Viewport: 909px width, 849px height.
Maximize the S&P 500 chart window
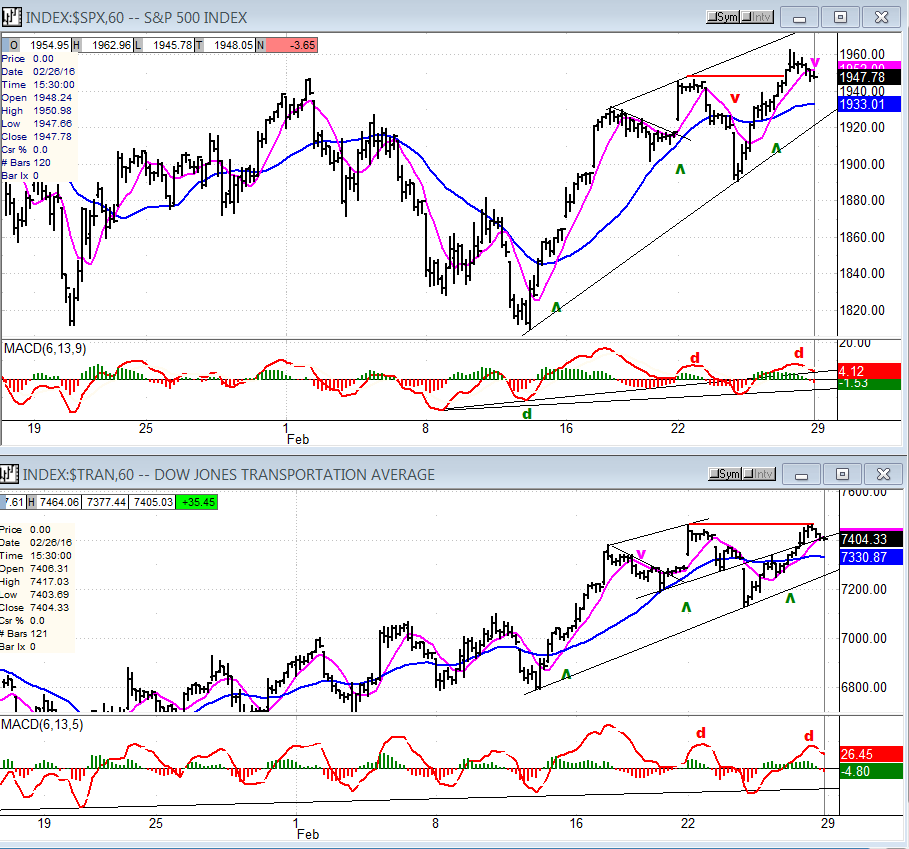pos(840,17)
